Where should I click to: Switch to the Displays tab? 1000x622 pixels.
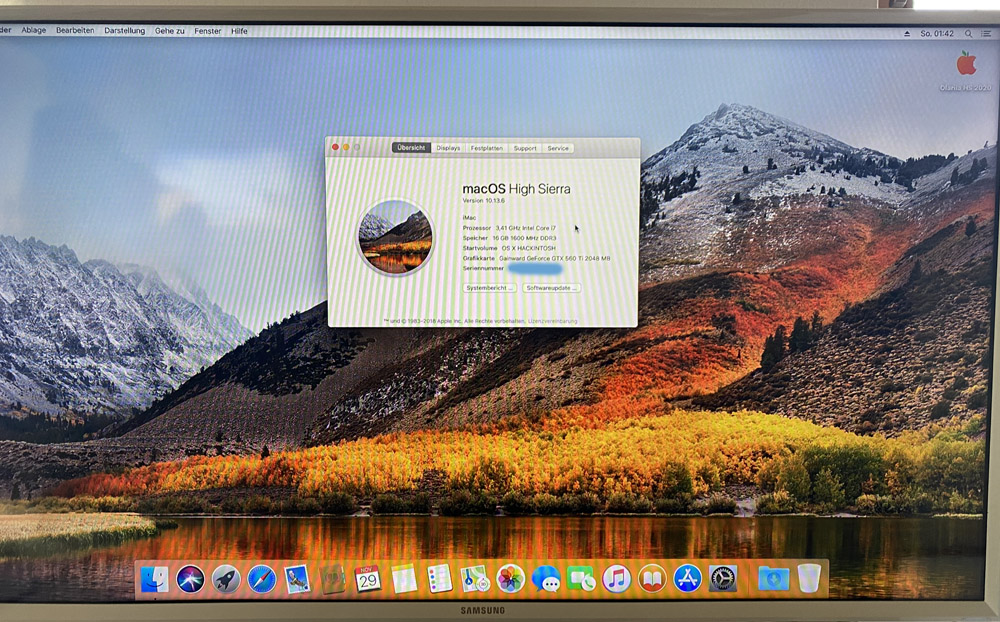click(448, 148)
